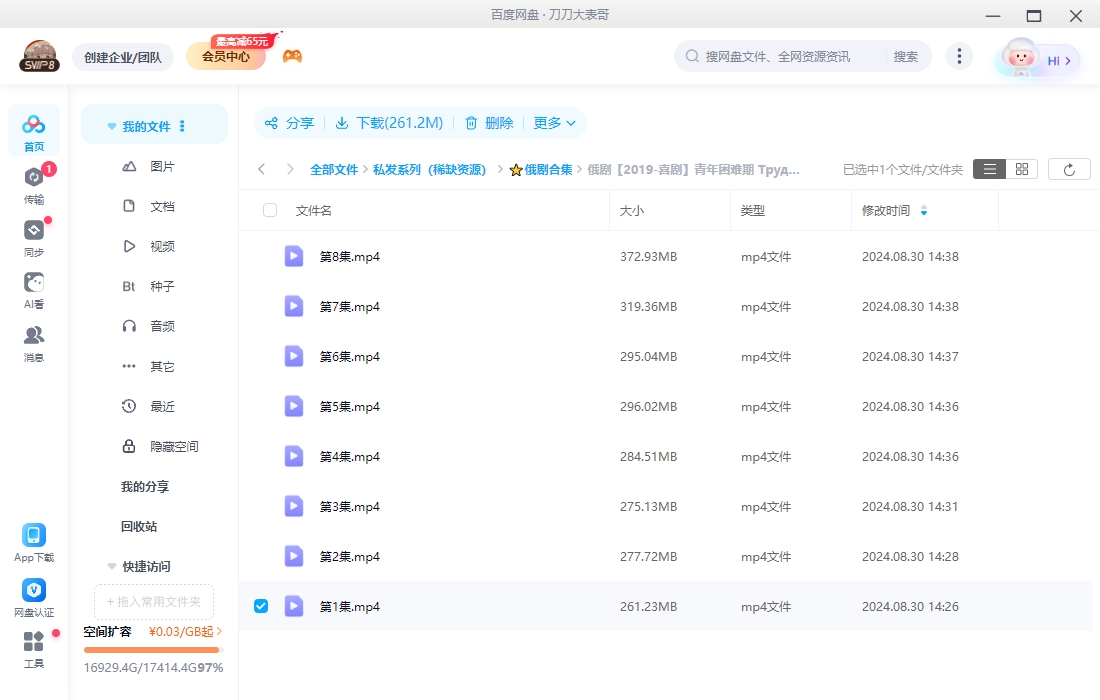Collapse the 我的文件 tree section

click(x=112, y=127)
